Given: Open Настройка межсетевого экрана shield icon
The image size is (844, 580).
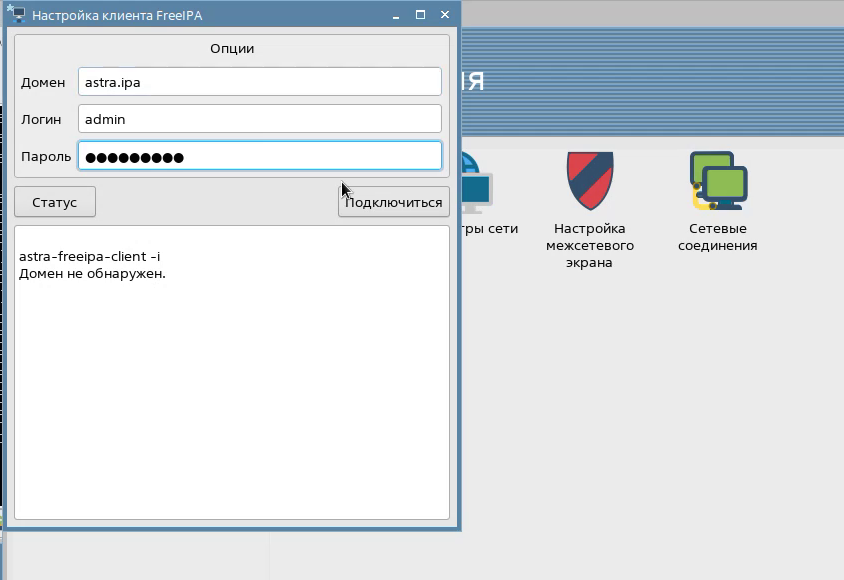Looking at the screenshot, I should (x=590, y=180).
